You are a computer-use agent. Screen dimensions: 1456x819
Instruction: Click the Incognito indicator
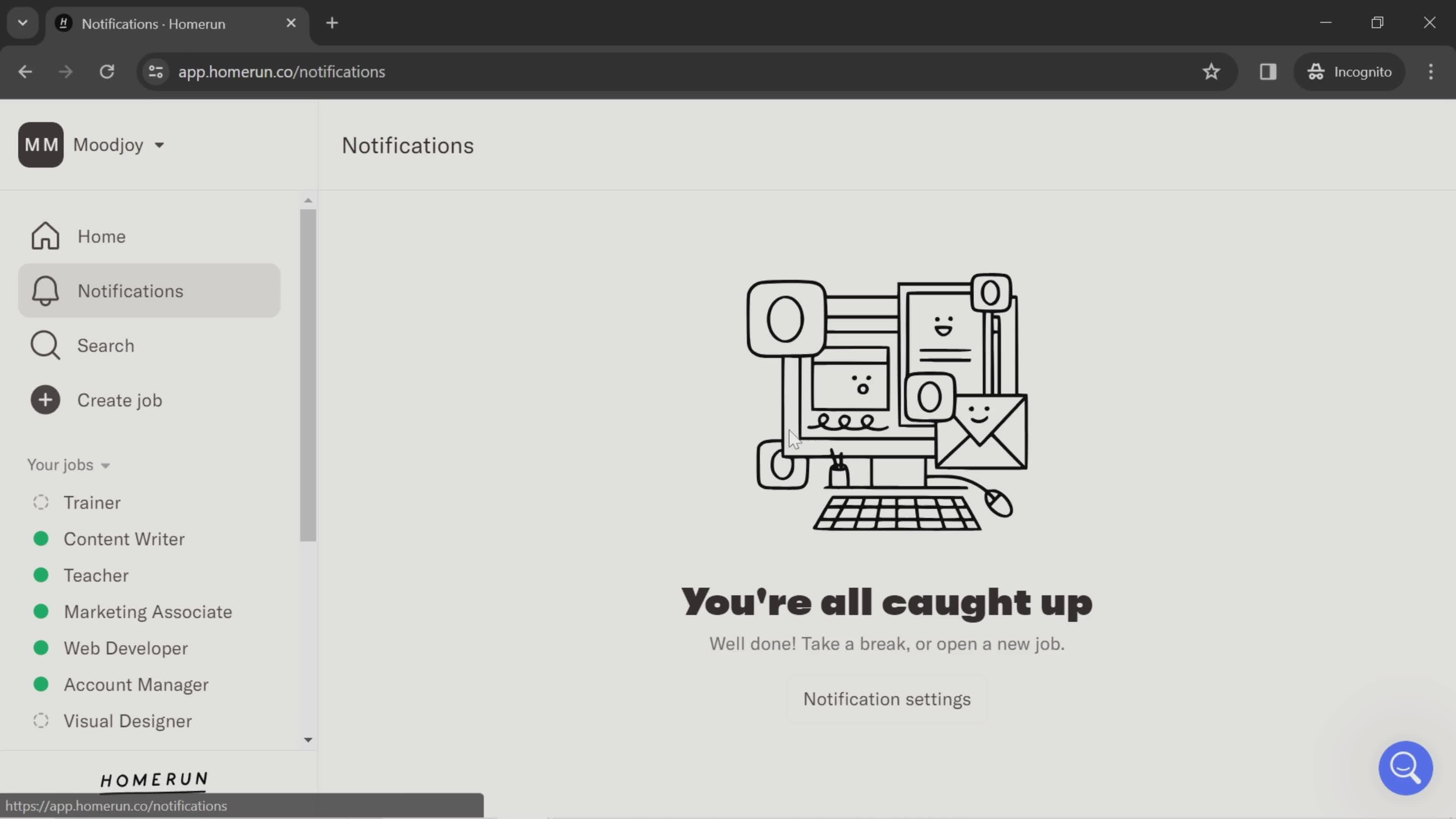(1350, 72)
